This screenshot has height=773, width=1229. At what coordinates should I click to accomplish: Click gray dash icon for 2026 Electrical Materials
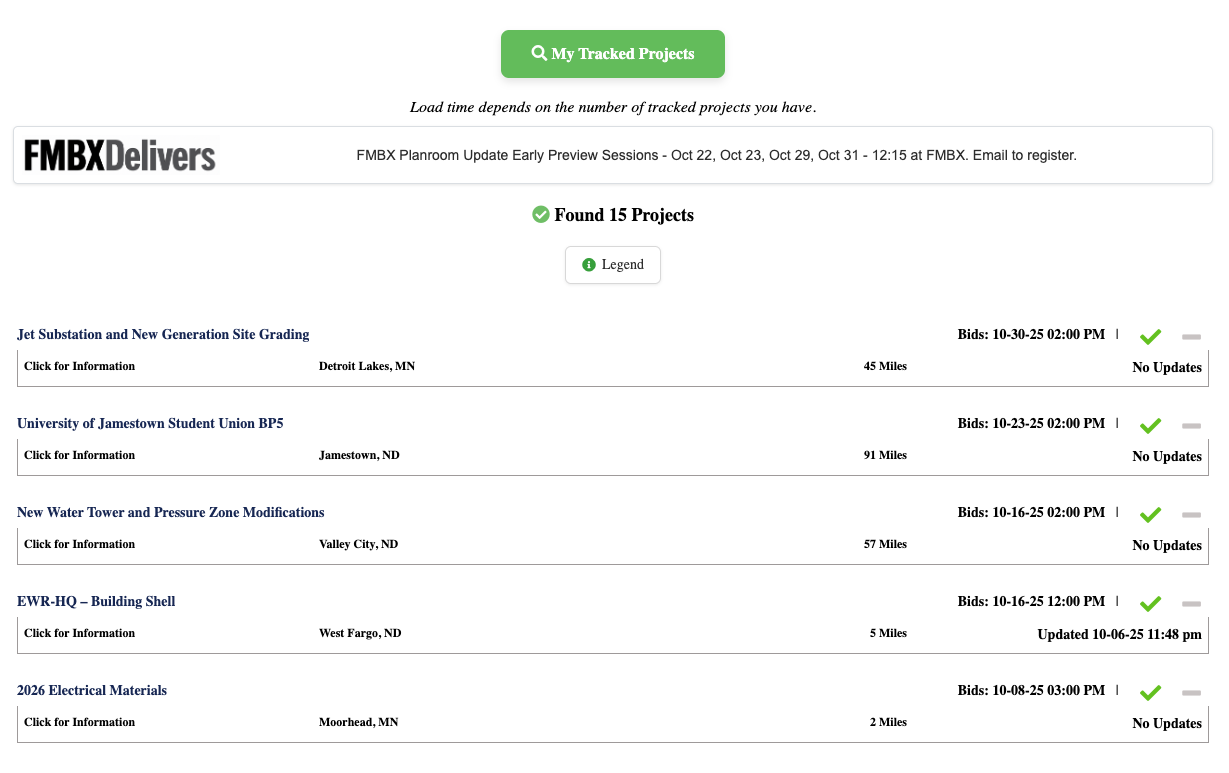click(x=1191, y=693)
